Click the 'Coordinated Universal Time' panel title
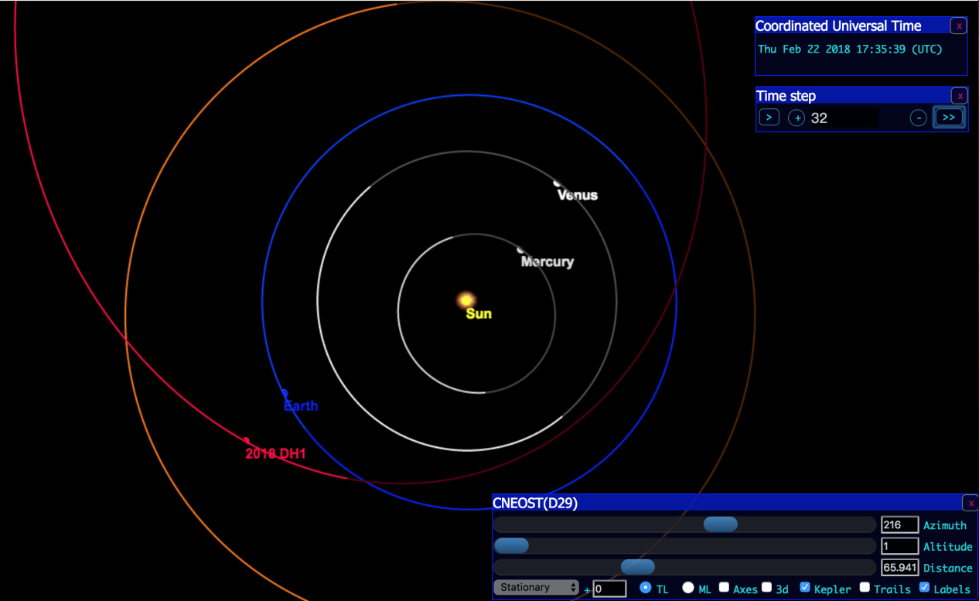The image size is (979, 601). point(838,26)
